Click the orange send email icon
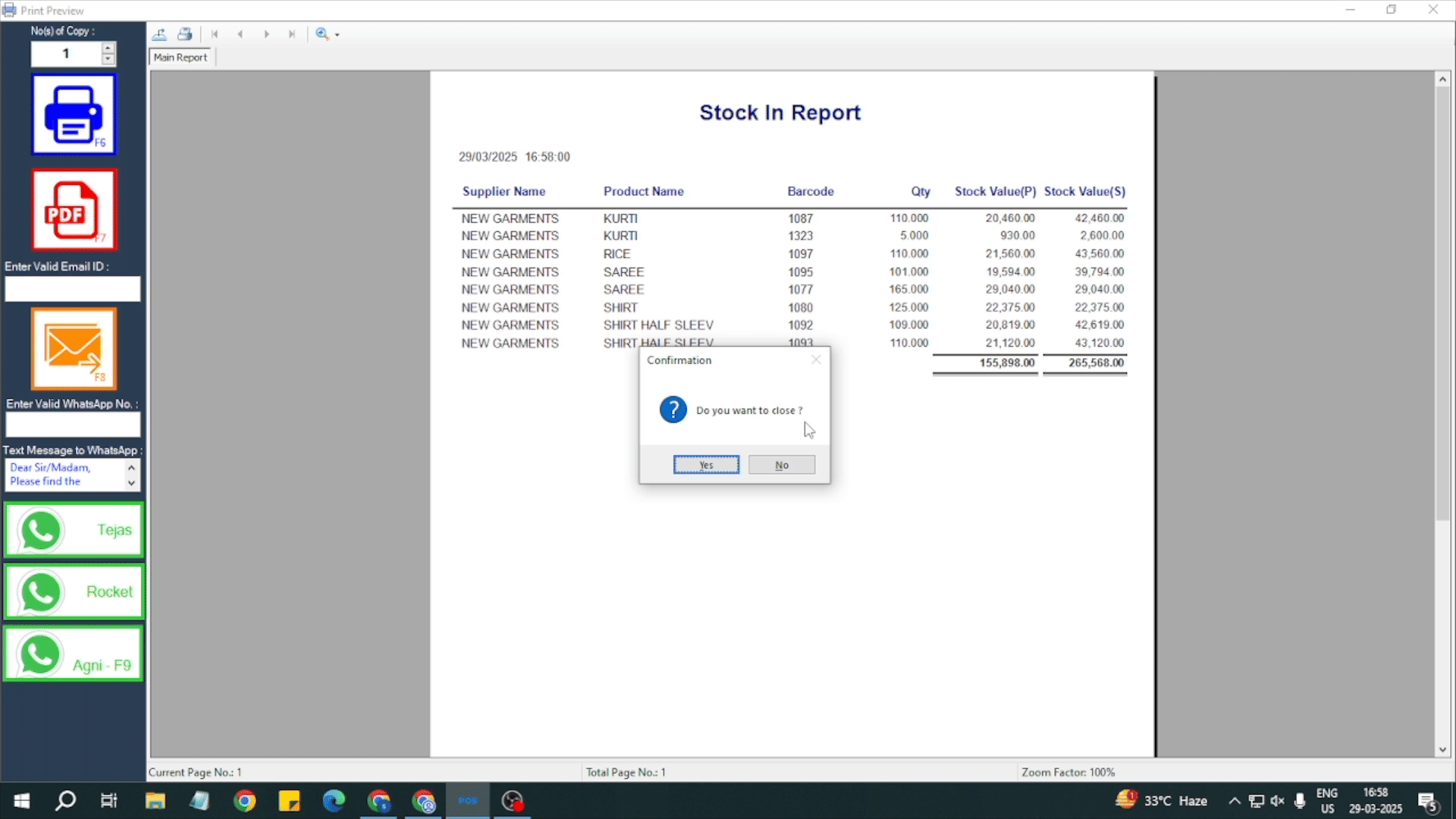 (x=74, y=349)
